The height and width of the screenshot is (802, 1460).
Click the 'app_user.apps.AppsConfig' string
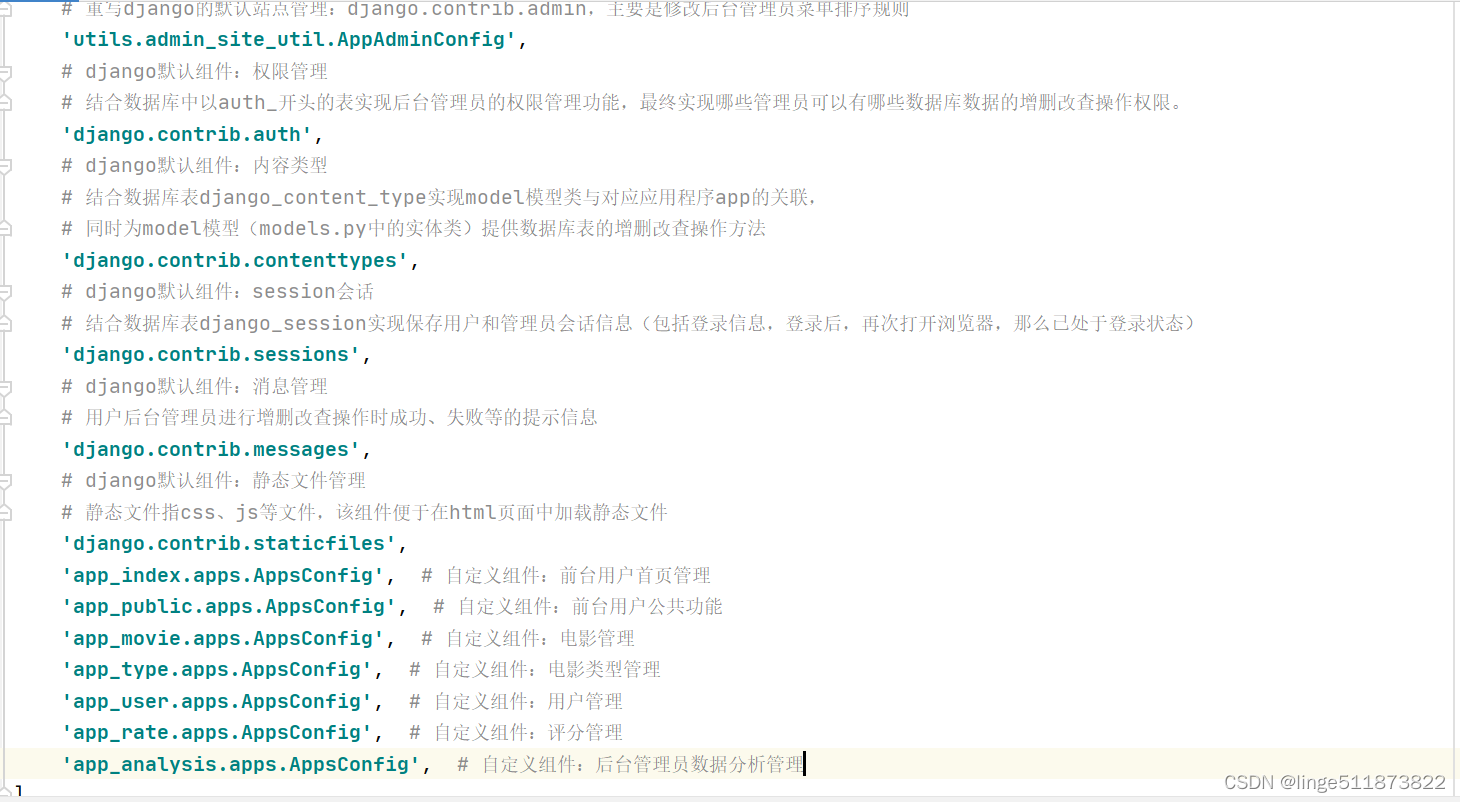point(217,701)
